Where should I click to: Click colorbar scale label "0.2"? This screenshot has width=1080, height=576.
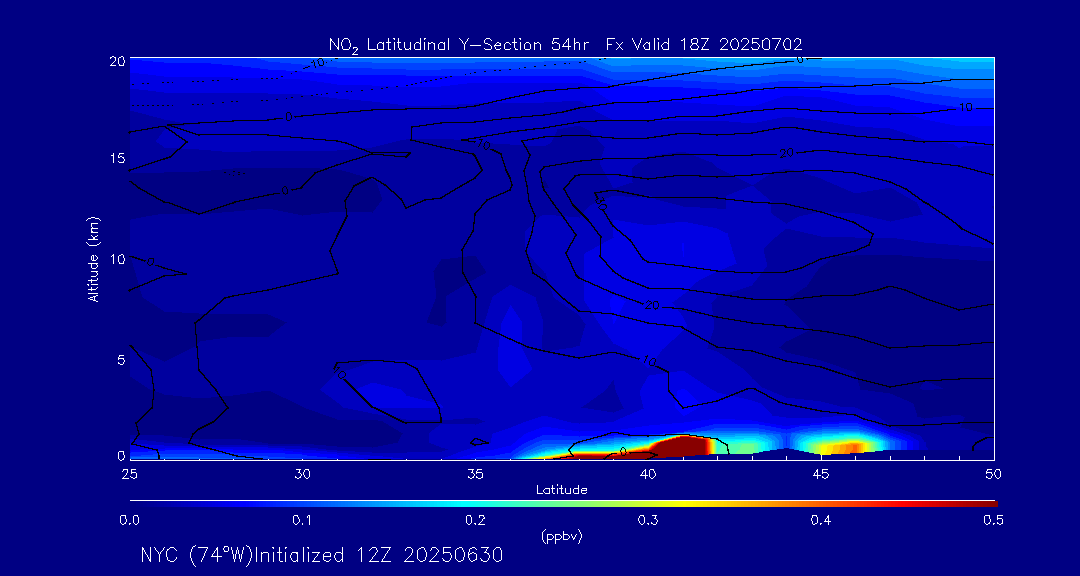click(475, 521)
